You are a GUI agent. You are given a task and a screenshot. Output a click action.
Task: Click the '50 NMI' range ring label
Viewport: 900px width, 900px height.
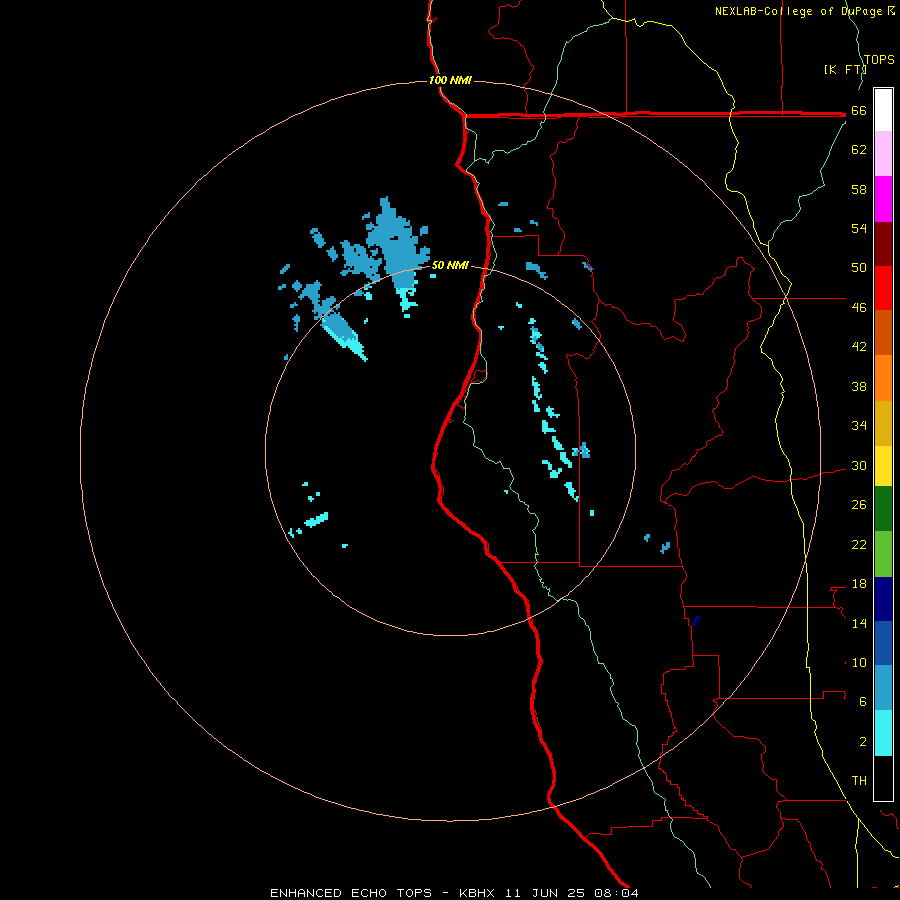pos(450,265)
